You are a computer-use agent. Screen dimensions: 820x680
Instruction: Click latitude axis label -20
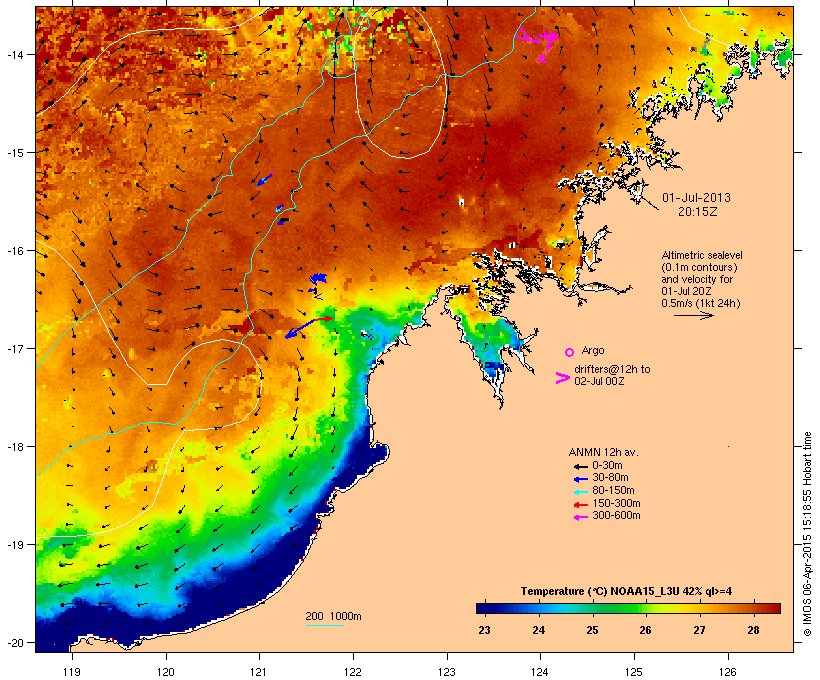click(x=14, y=643)
